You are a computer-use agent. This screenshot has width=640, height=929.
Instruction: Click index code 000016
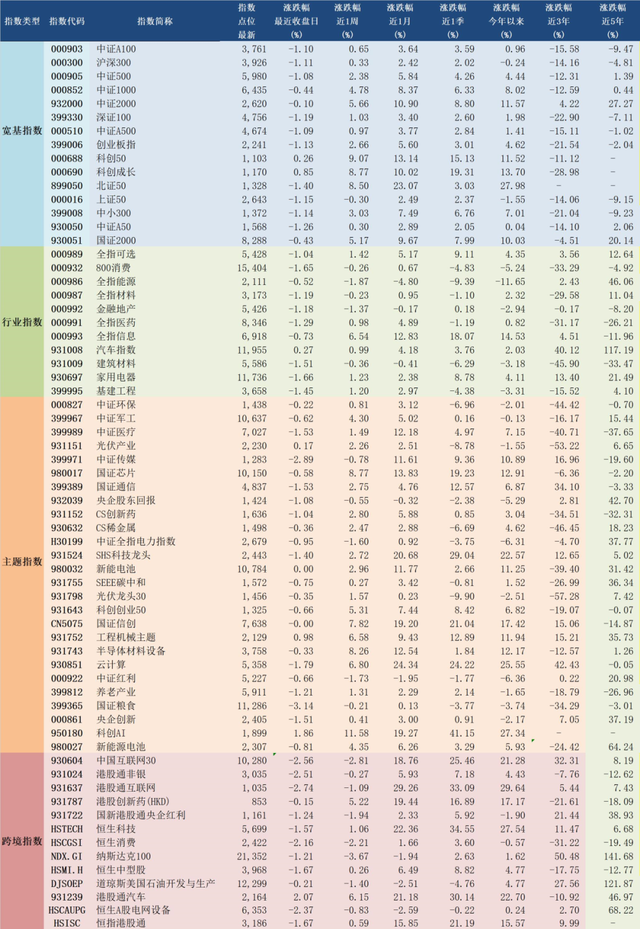tap(66, 200)
